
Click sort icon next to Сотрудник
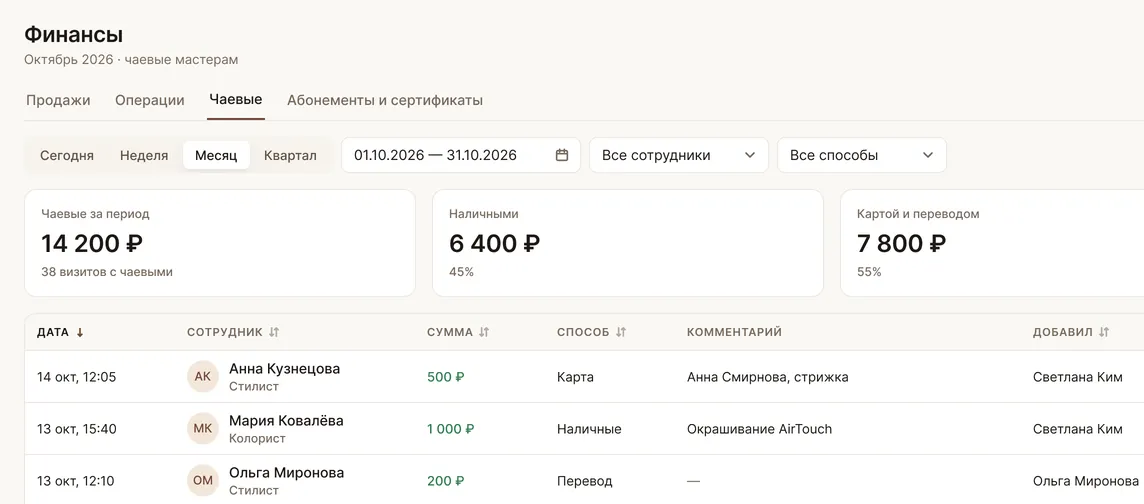(274, 332)
